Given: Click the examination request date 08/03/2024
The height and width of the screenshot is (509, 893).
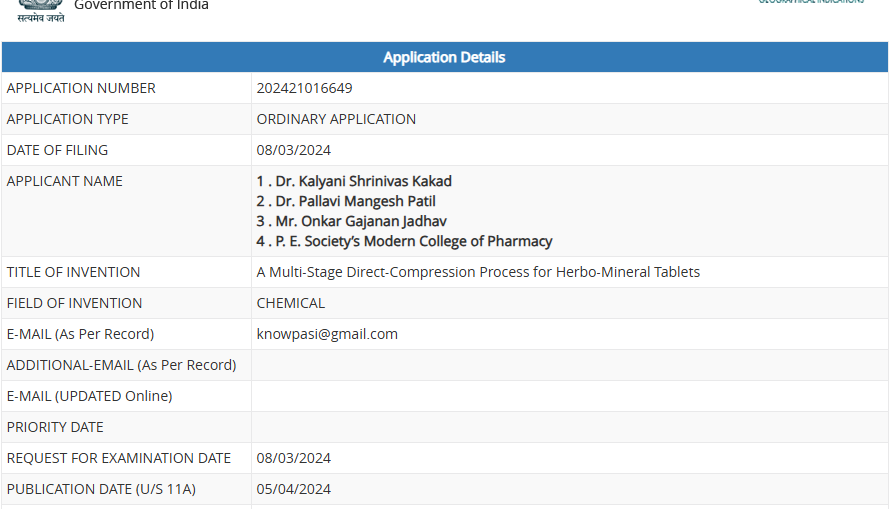Looking at the screenshot, I should coord(293,458).
